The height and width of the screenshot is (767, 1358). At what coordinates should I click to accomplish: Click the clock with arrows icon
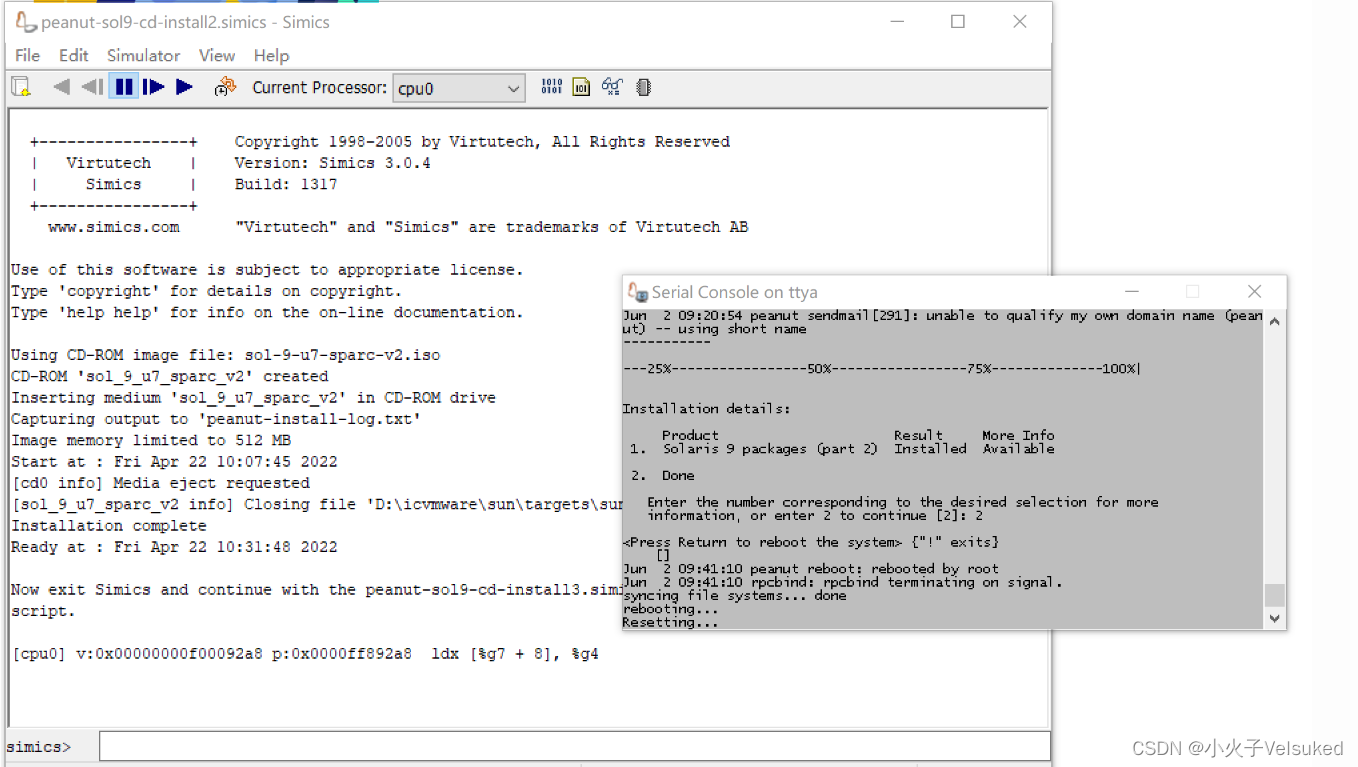coord(225,87)
